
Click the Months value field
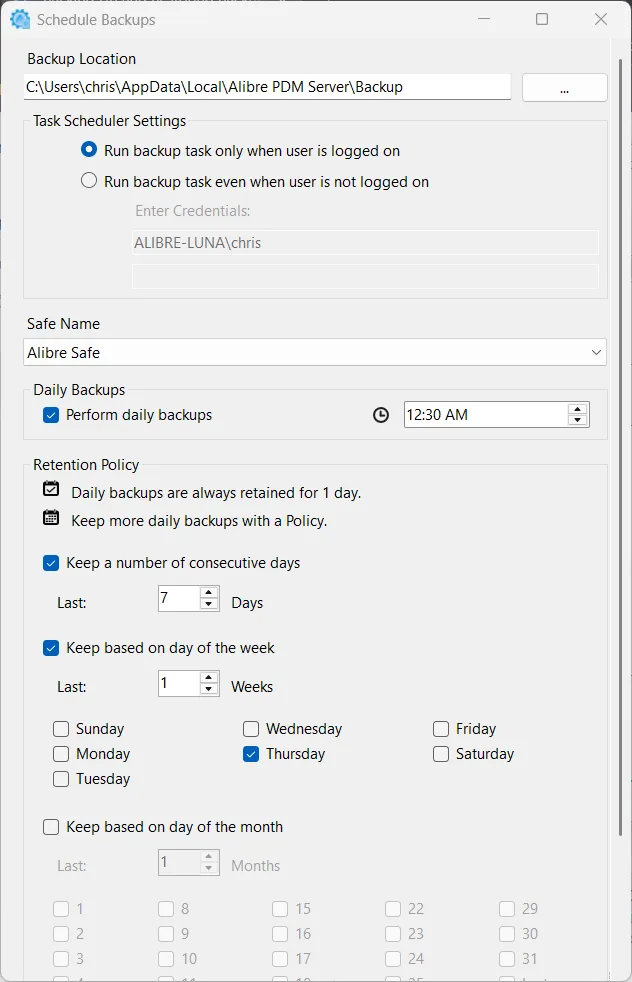tap(179, 862)
